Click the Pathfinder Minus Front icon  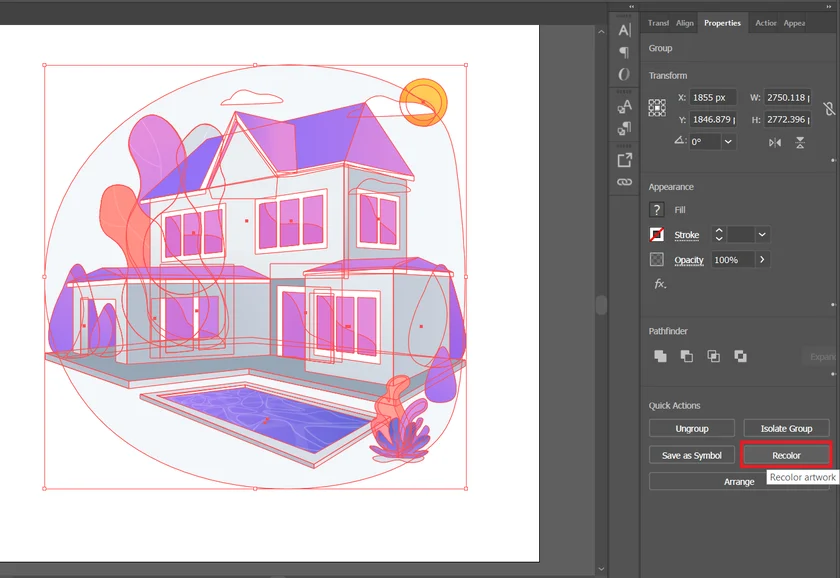(687, 356)
